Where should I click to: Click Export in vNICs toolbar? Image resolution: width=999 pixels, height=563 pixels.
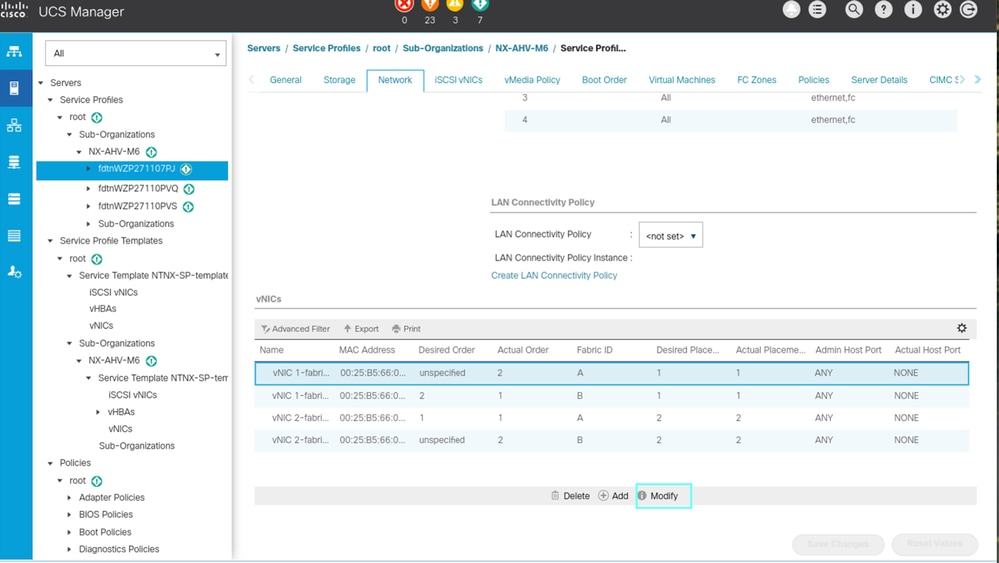click(361, 329)
